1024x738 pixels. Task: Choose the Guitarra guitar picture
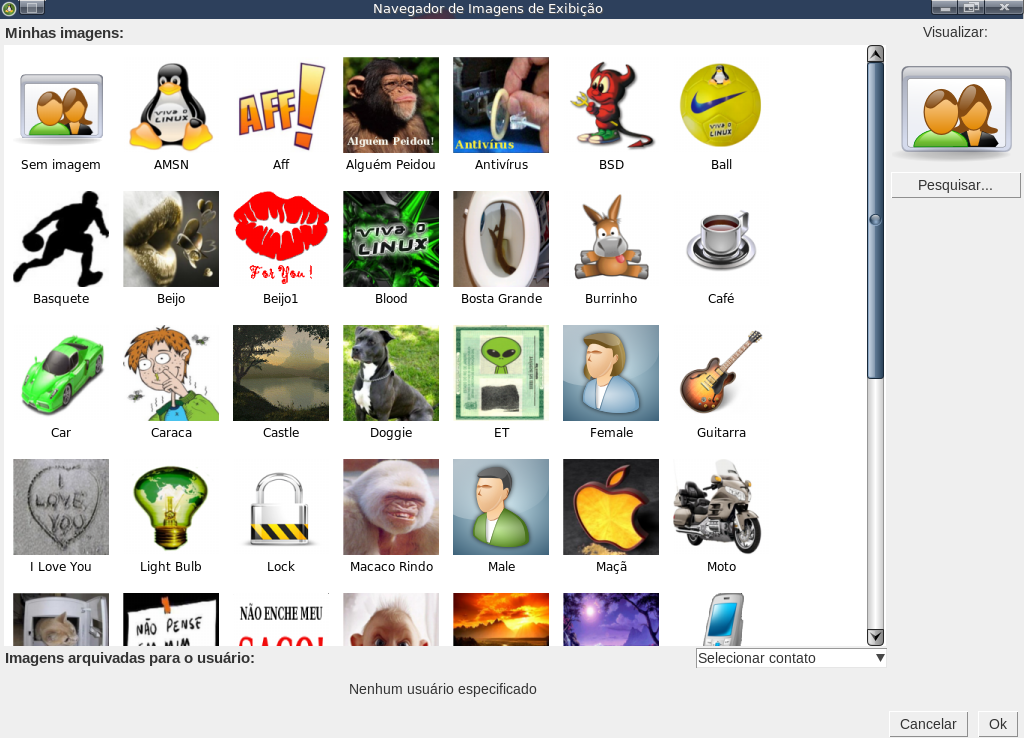721,373
